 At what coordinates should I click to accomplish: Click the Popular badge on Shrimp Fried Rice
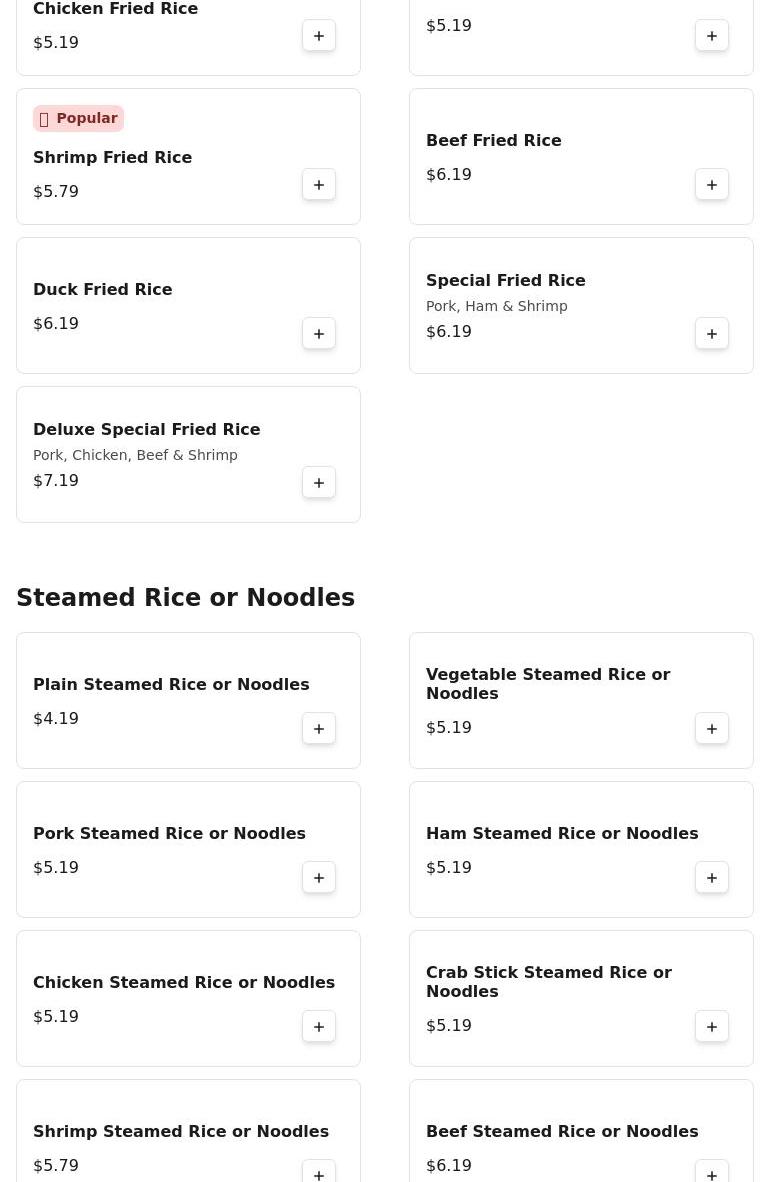coord(78,119)
